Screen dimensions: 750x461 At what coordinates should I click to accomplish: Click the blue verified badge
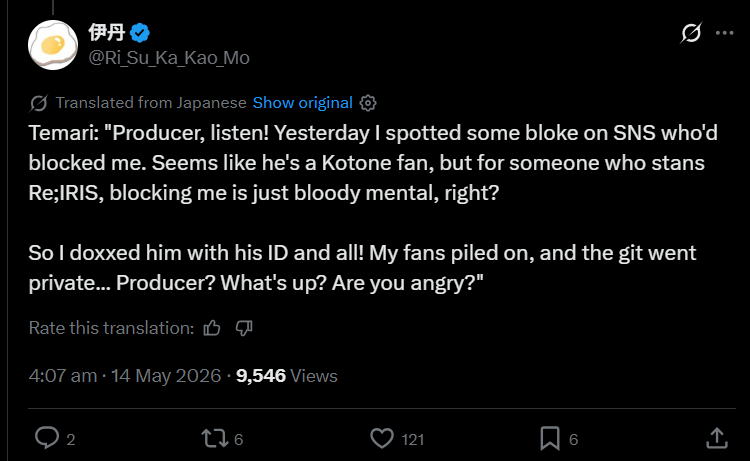tap(140, 33)
